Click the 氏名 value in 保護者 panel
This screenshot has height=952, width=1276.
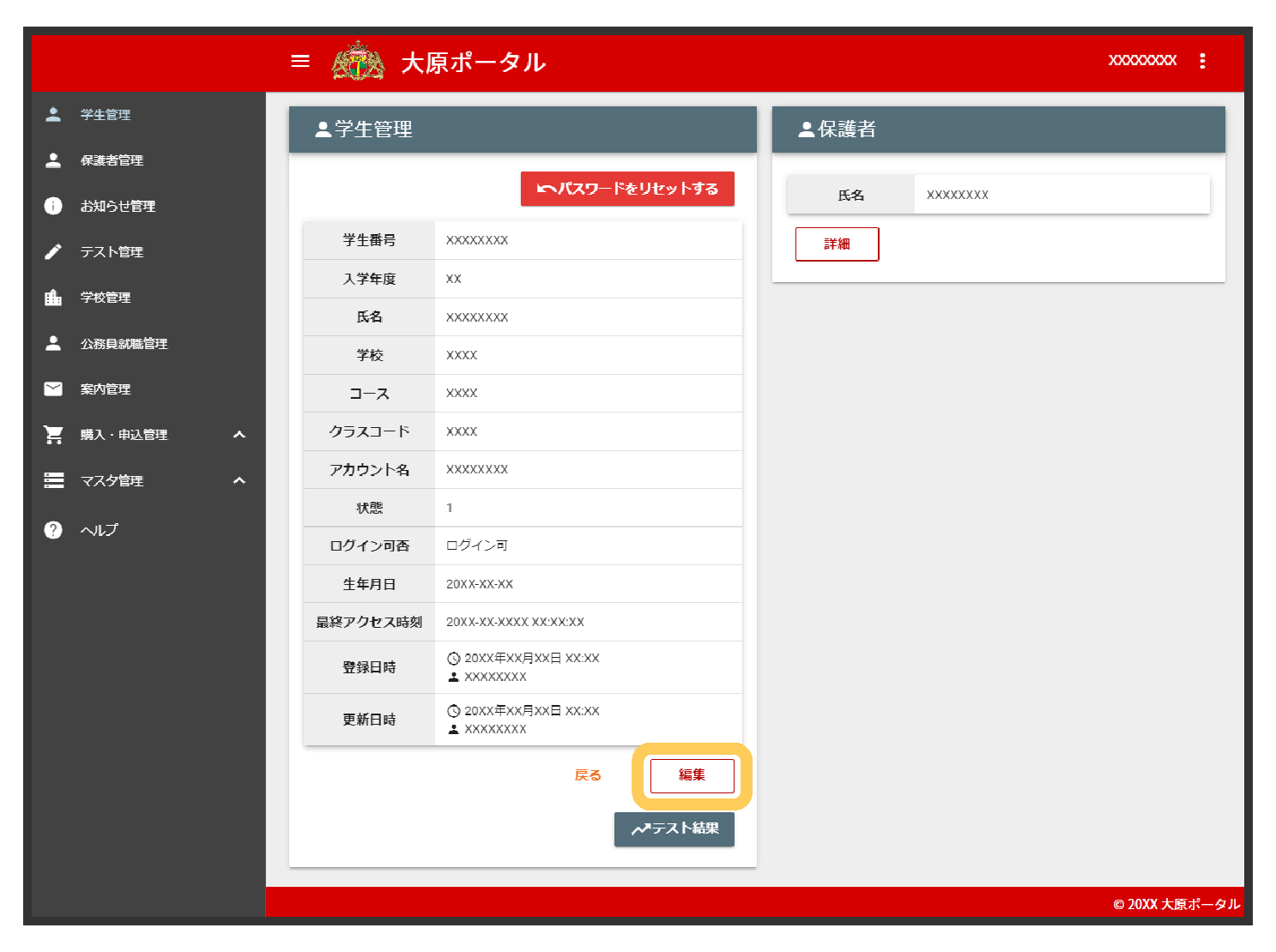coord(958,195)
